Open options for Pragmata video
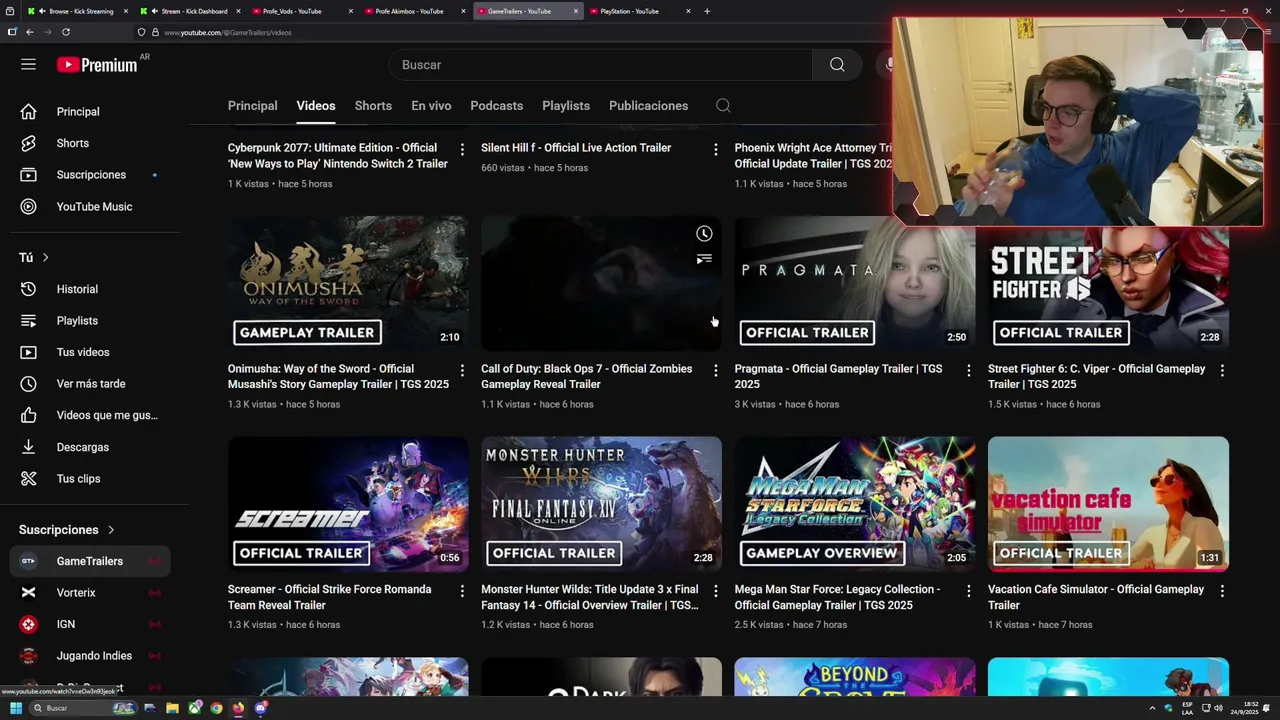Image resolution: width=1280 pixels, height=720 pixels. [968, 370]
